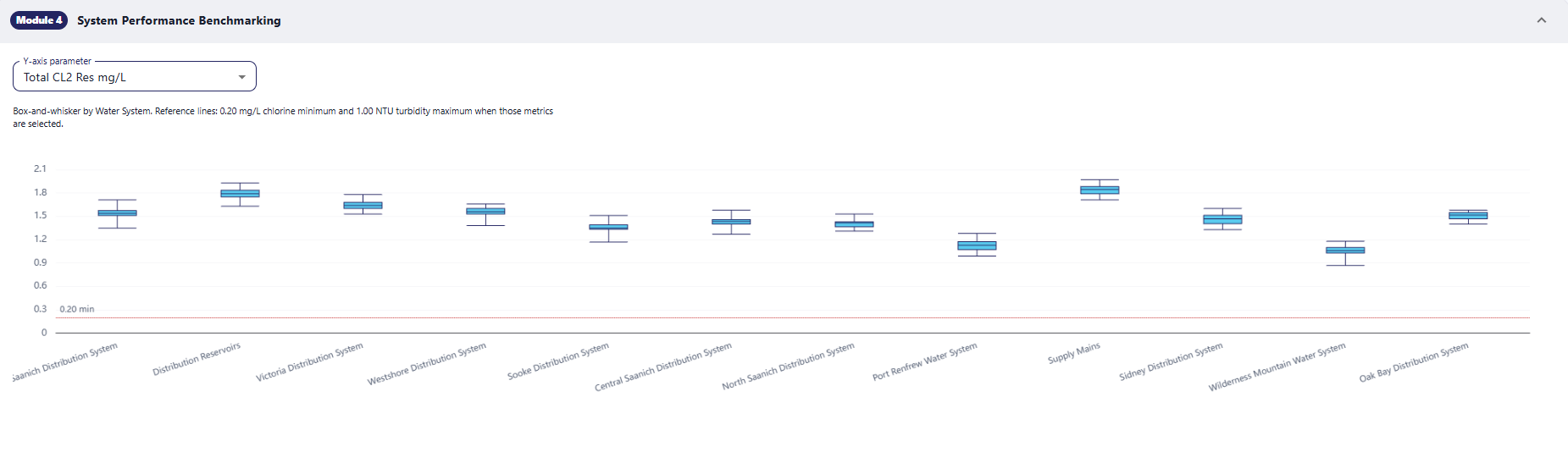Select the Oak Bay Distribution System box plot
The height and width of the screenshot is (452, 1568).
1468,216
